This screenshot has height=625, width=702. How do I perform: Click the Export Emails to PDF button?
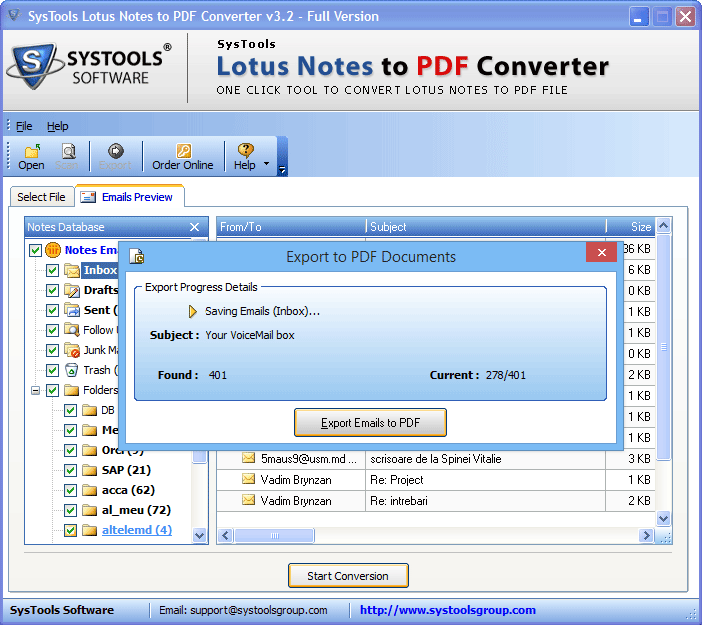coord(370,423)
